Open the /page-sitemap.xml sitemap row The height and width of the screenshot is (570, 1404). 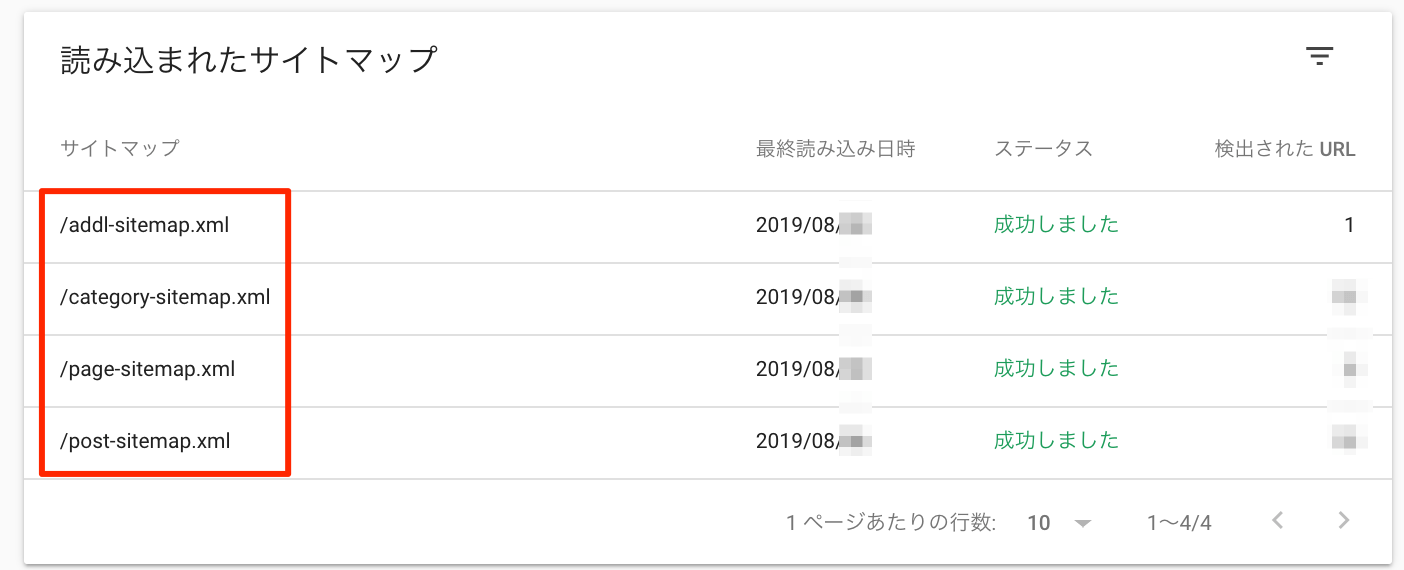(148, 369)
